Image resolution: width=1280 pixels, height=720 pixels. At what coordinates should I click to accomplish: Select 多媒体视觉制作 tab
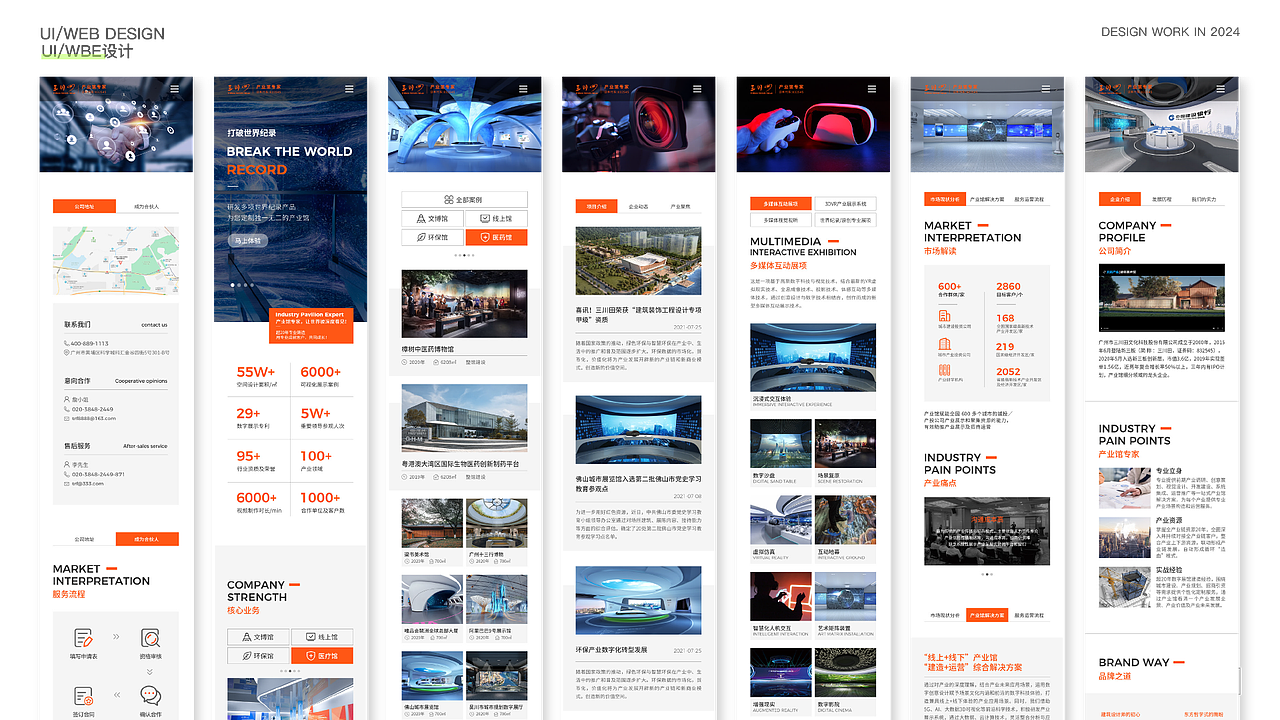tap(780, 220)
